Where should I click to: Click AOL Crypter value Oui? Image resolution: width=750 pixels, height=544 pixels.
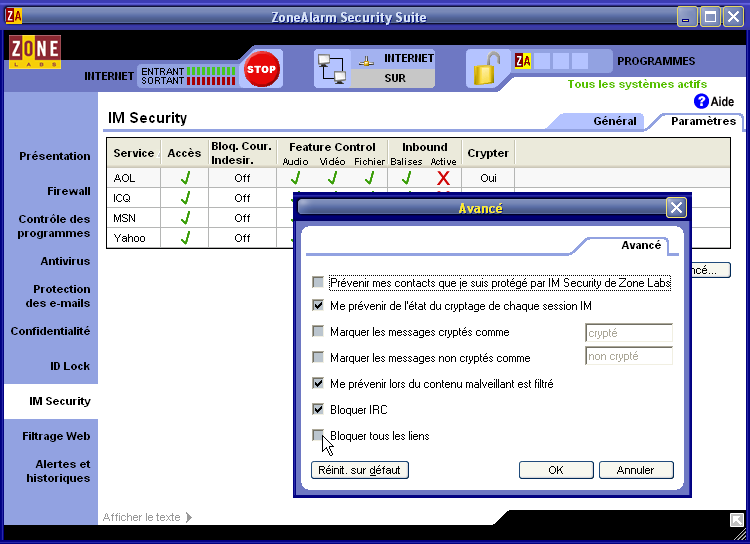pos(488,178)
